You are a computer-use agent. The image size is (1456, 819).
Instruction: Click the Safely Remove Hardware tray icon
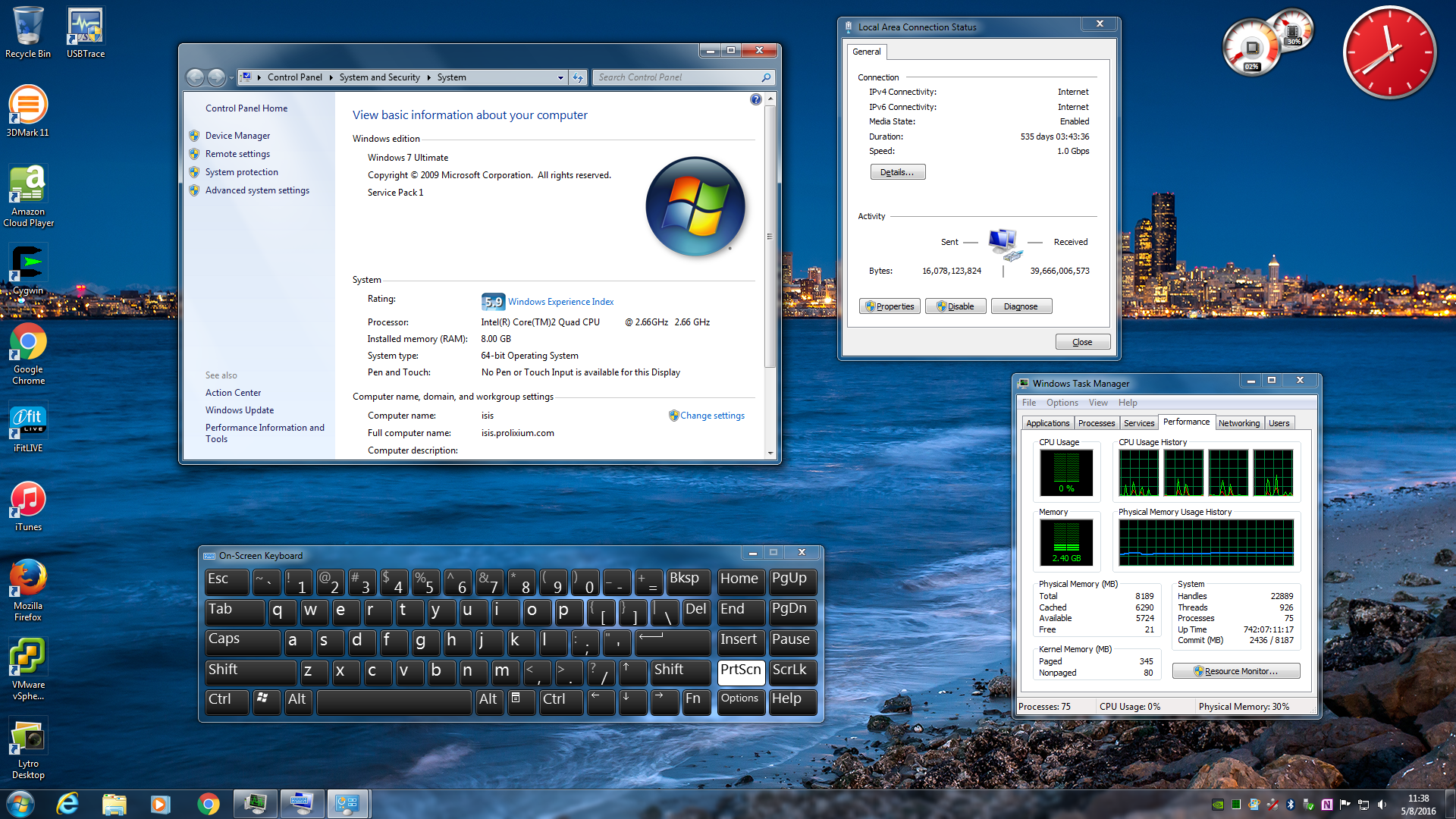[x=1309, y=805]
